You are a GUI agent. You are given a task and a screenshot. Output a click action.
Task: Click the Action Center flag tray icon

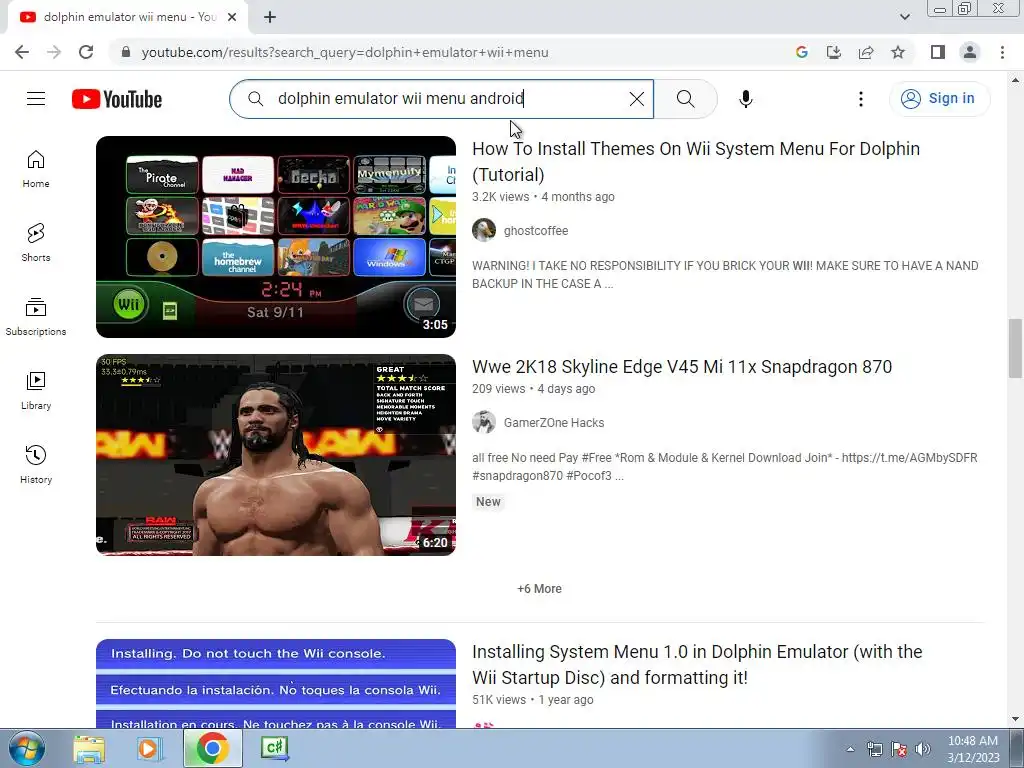pyautogui.click(x=899, y=749)
